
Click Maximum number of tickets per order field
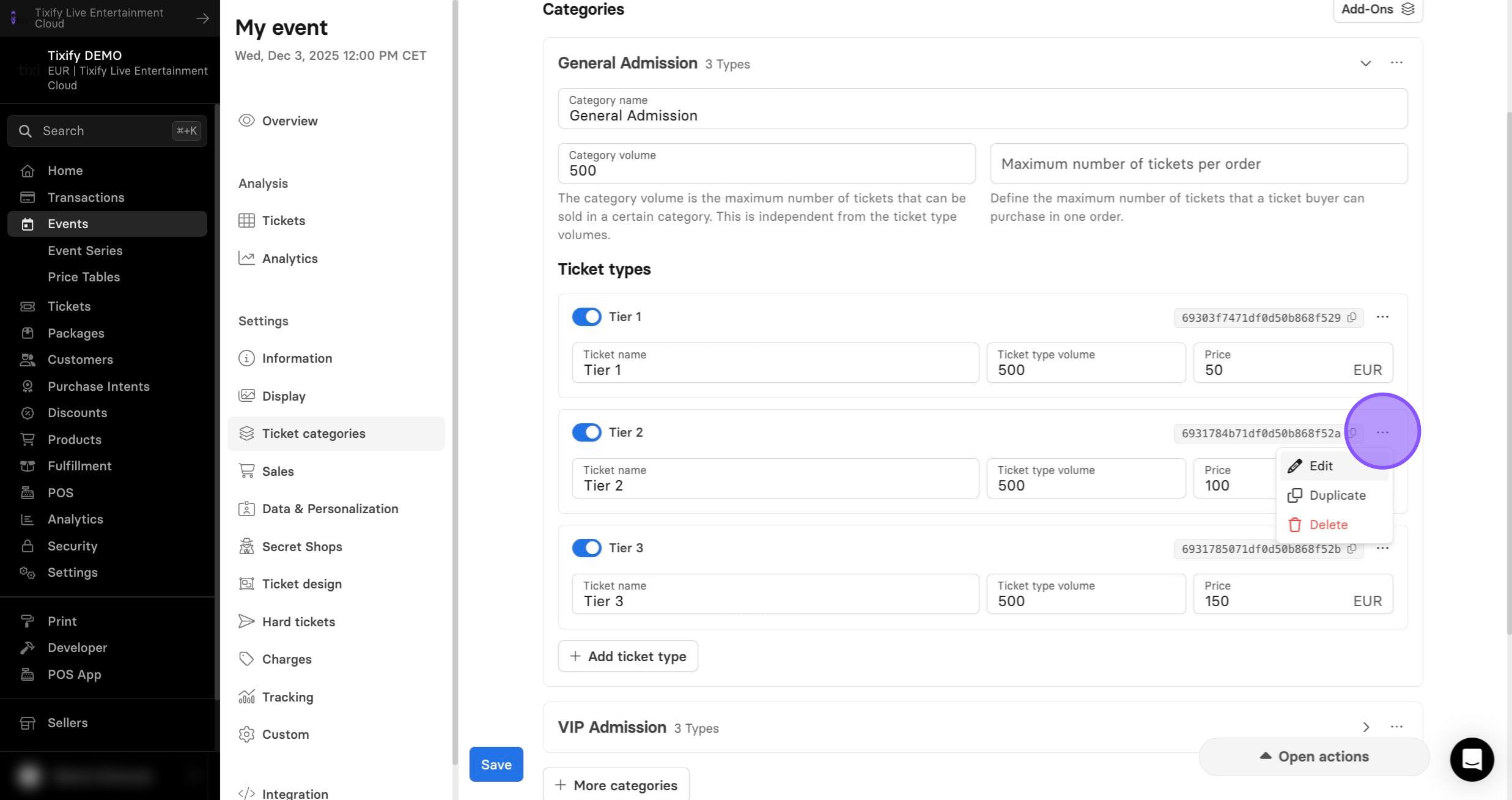pos(1198,163)
